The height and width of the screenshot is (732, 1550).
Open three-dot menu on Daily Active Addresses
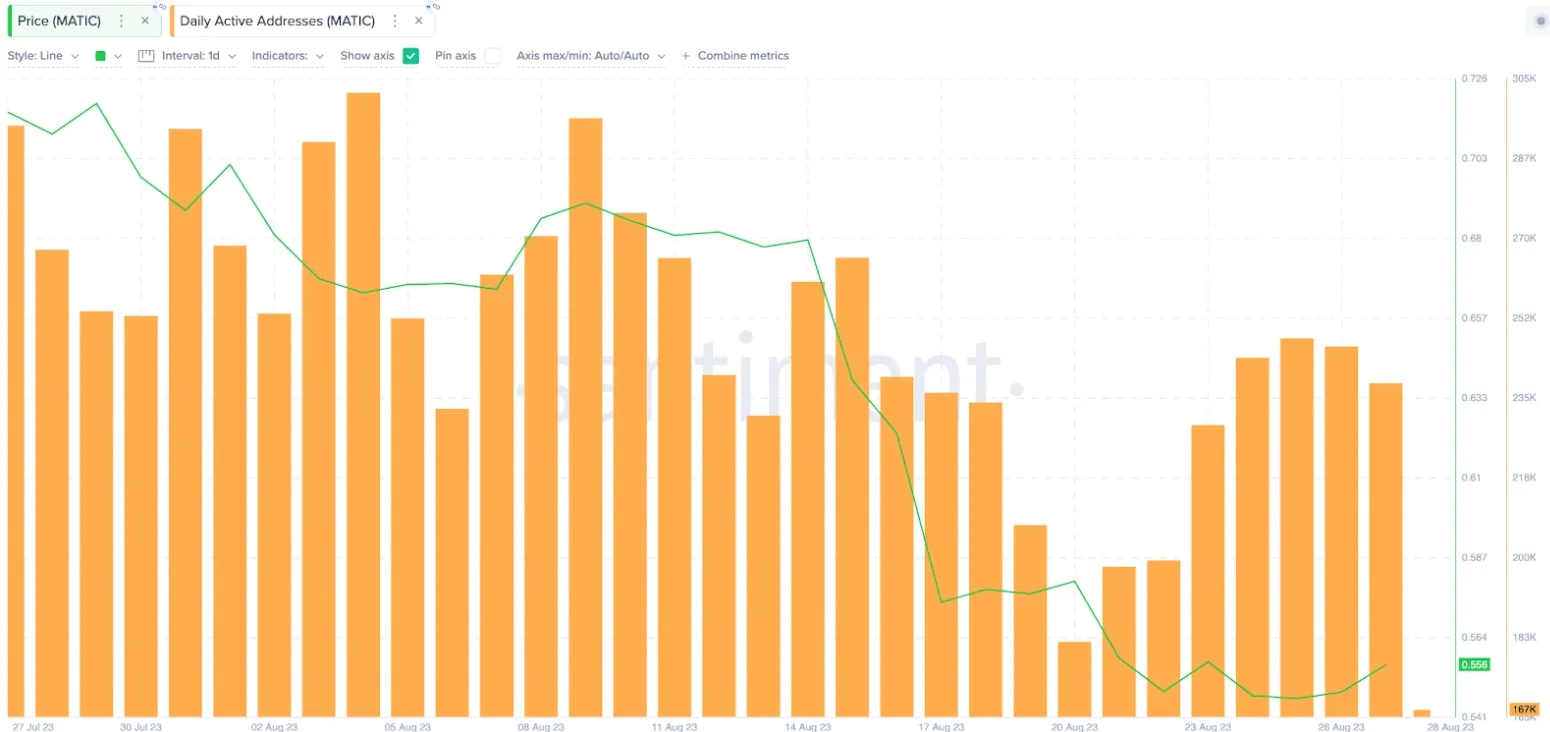[x=395, y=21]
